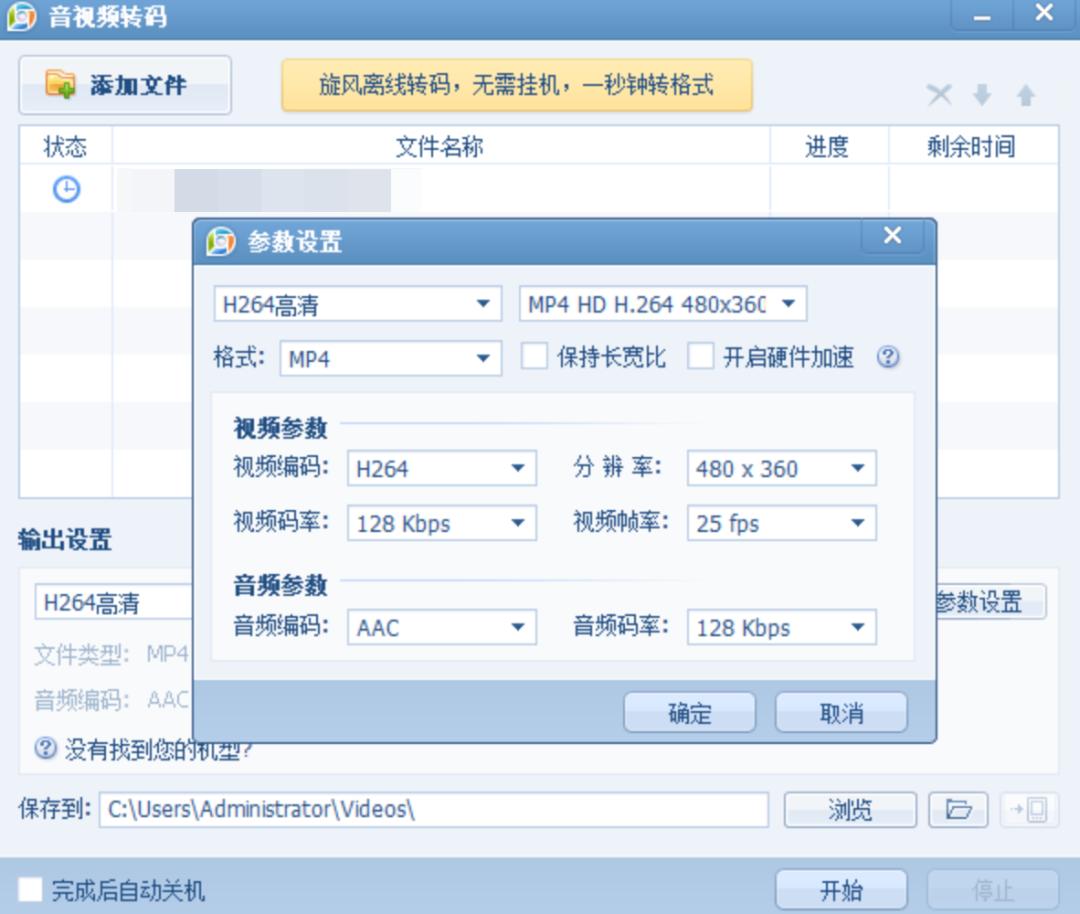Viewport: 1080px width, 914px height.
Task: Click the X delete icon in the file toolbar
Action: click(938, 94)
